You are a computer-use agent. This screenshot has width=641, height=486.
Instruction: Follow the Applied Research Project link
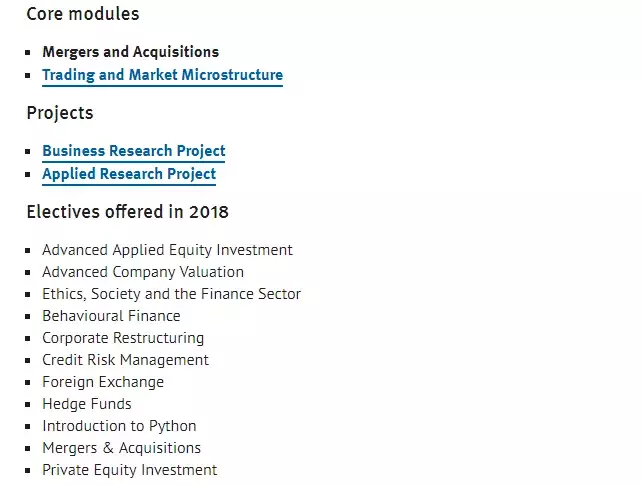pos(129,173)
